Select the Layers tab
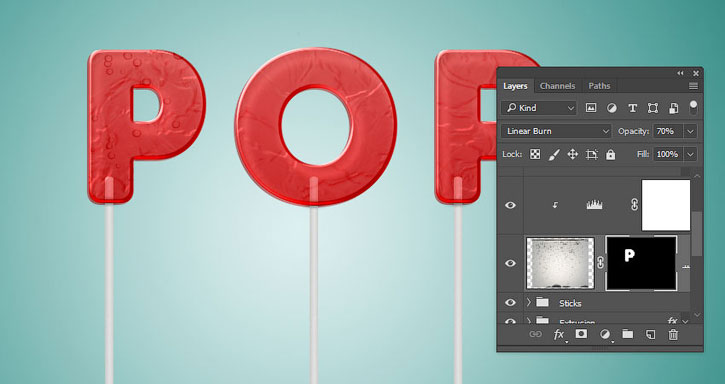The width and height of the screenshot is (725, 384). [x=515, y=86]
